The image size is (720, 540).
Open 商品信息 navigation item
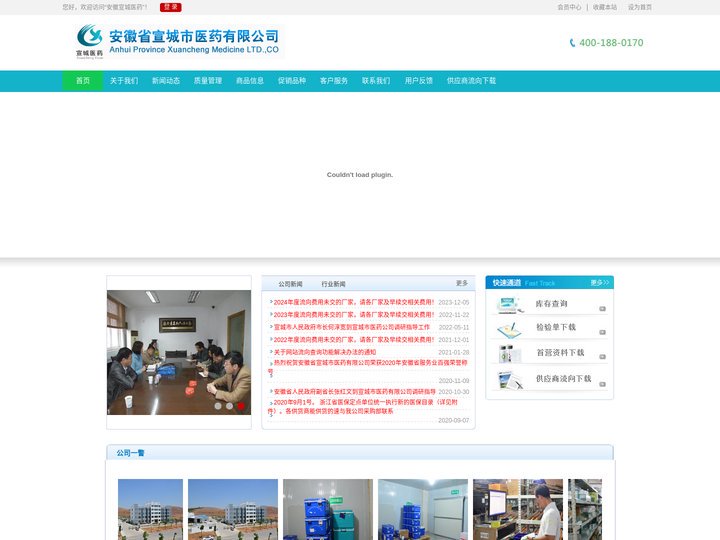(250, 81)
